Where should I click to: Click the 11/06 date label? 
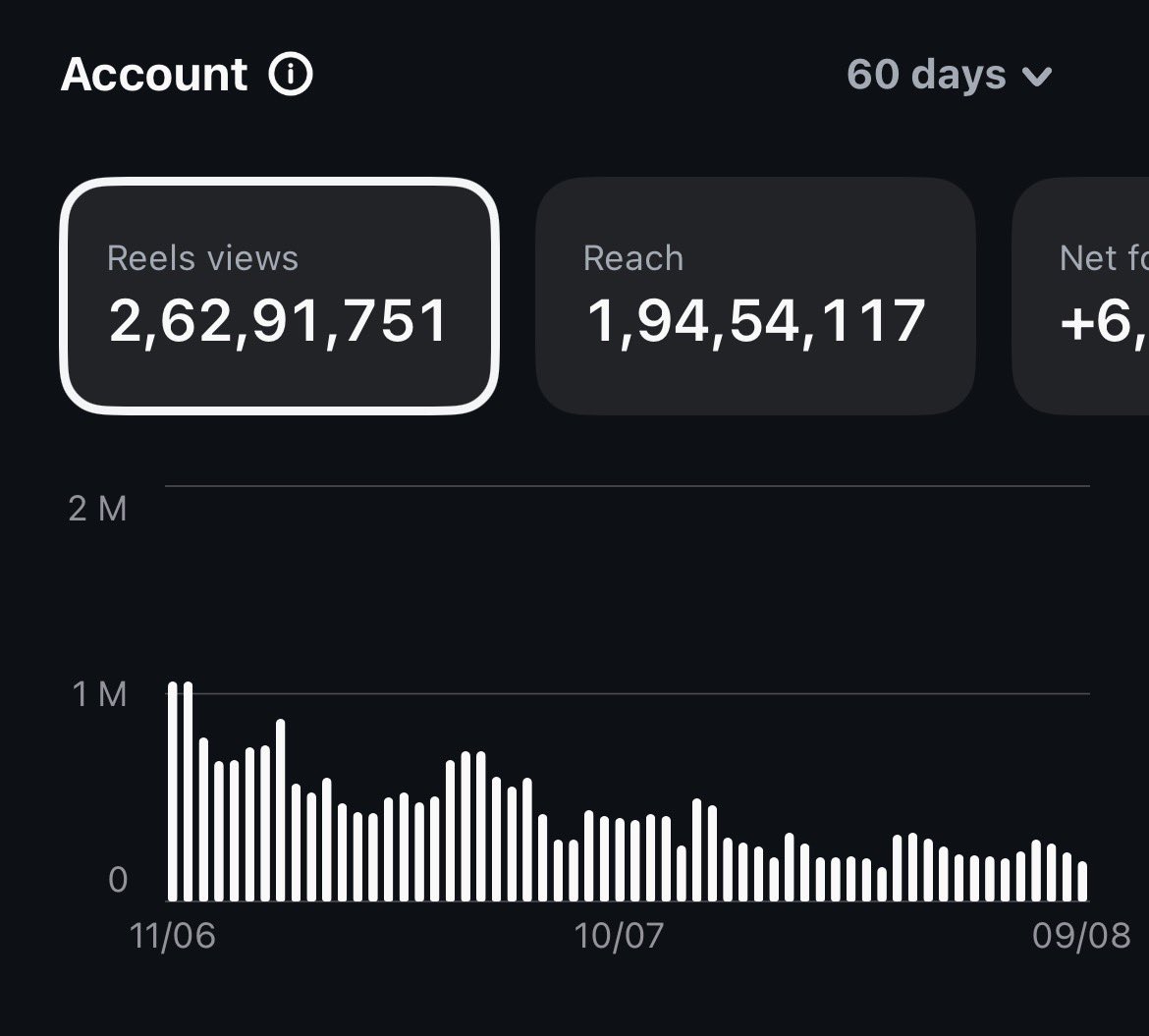coord(172,936)
